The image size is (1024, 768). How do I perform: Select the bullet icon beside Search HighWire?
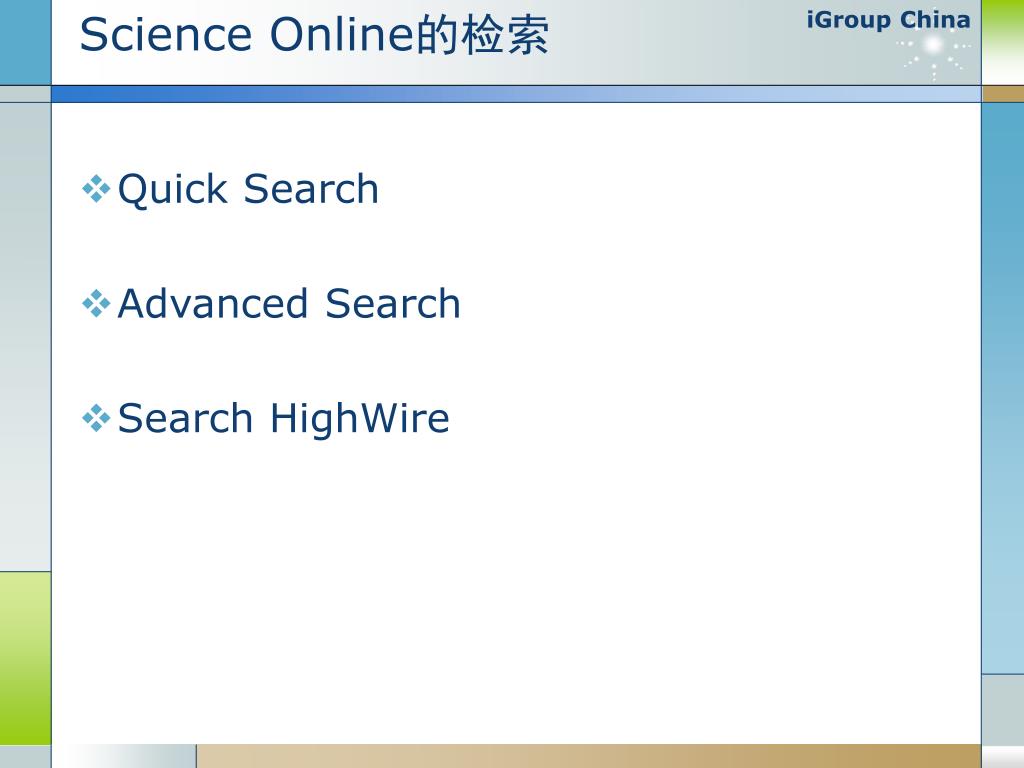pos(96,418)
